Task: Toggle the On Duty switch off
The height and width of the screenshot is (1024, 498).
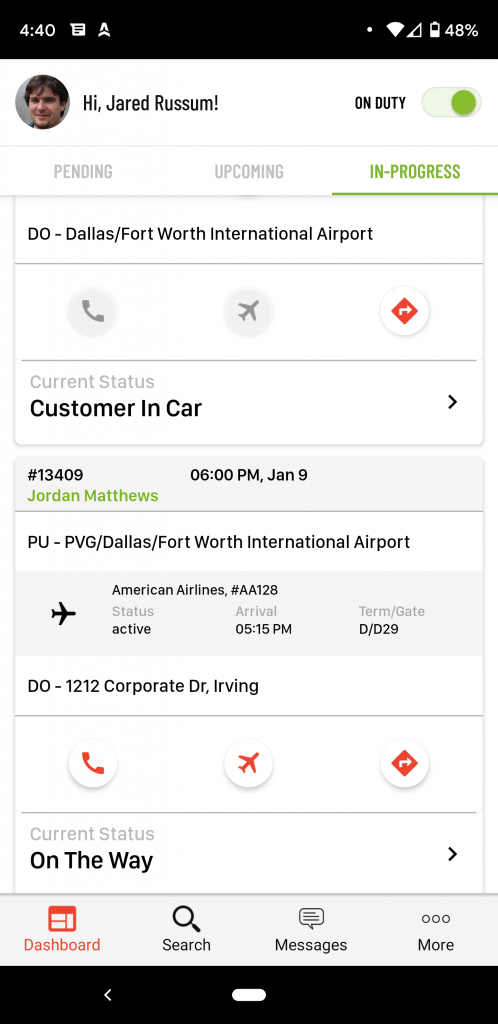Action: 451,103
